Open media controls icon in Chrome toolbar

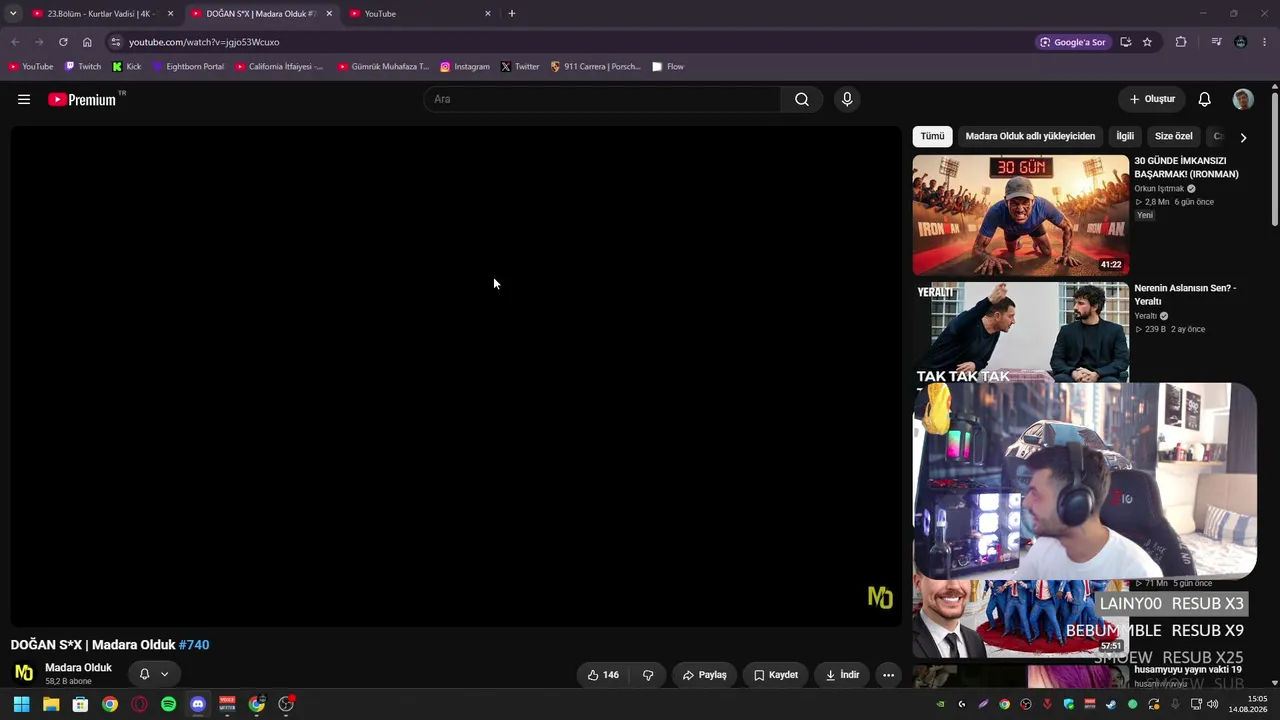point(1216,42)
